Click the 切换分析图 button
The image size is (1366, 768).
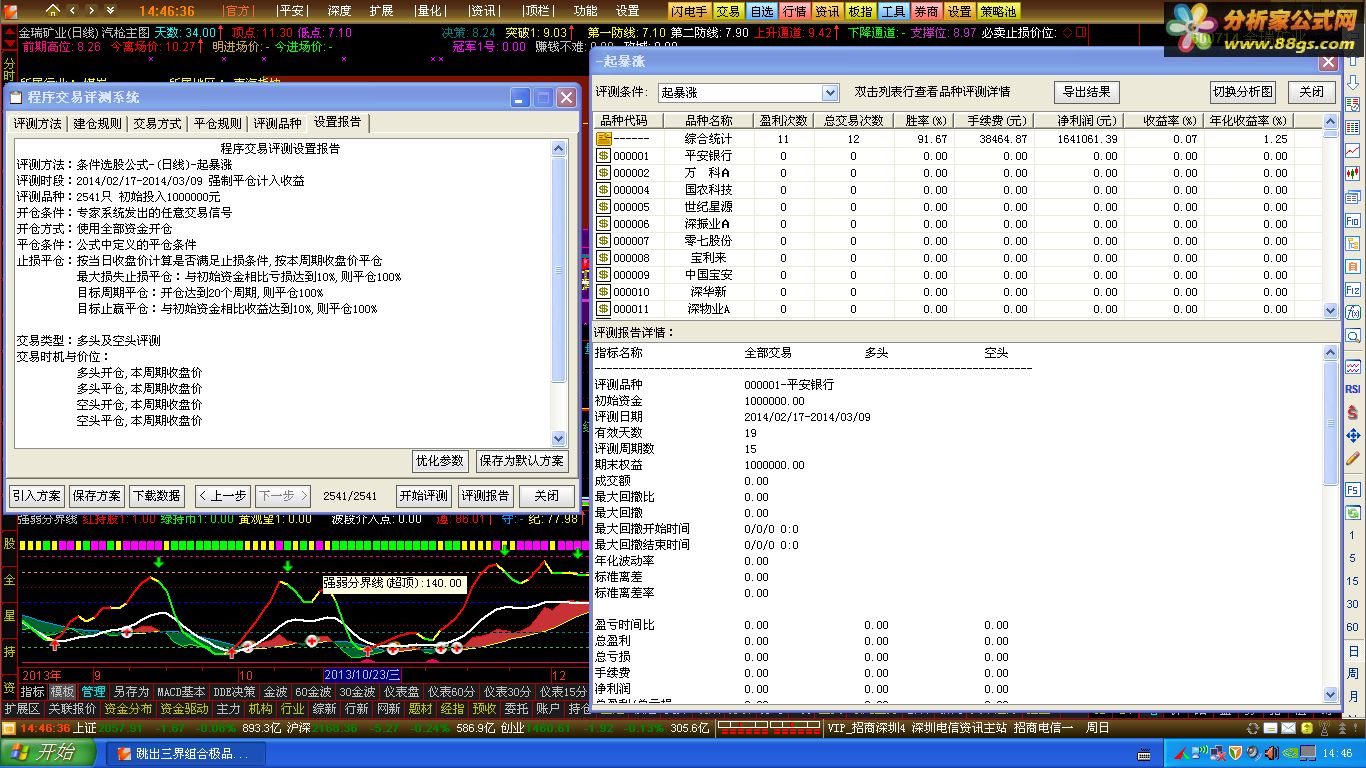[1244, 92]
